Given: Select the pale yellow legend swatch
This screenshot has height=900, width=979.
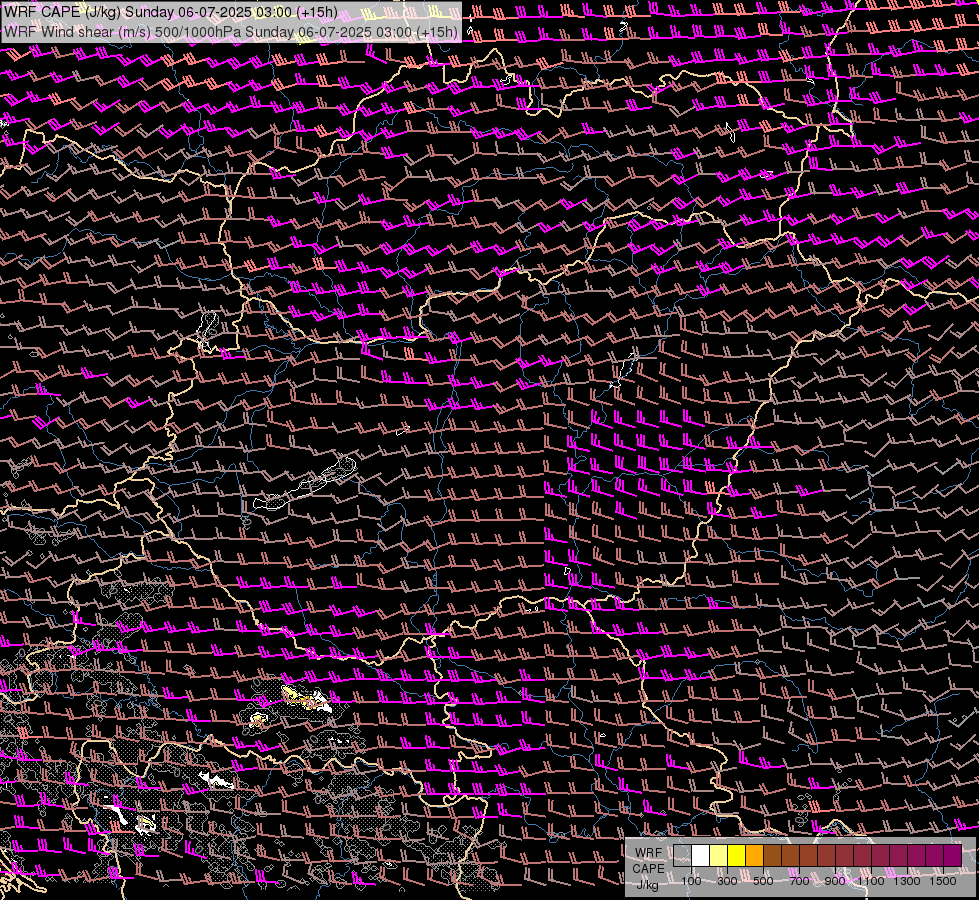Looking at the screenshot, I should [719, 856].
